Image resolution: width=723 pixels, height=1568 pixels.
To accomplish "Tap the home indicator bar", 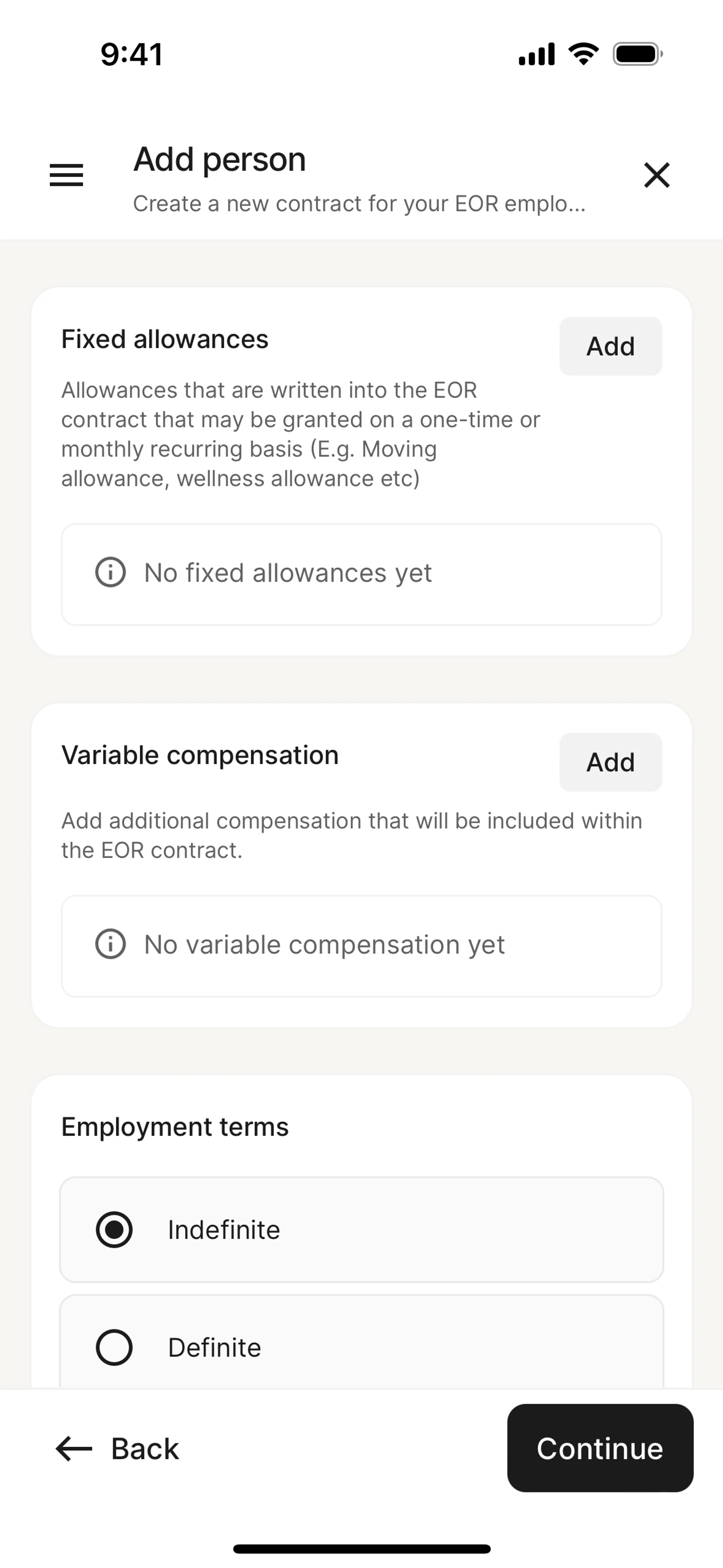I will 361,1548.
